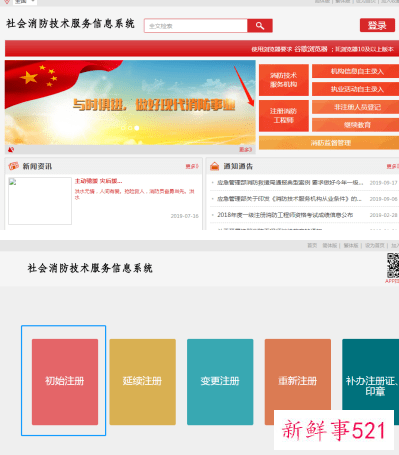Select the 重新注册 tile
399x455 pixels.
click(298, 382)
